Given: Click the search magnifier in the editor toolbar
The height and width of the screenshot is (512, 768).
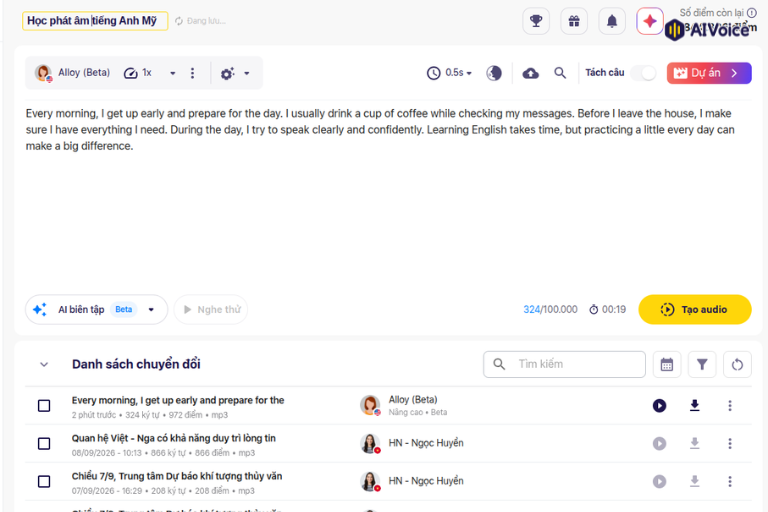Looking at the screenshot, I should [560, 73].
